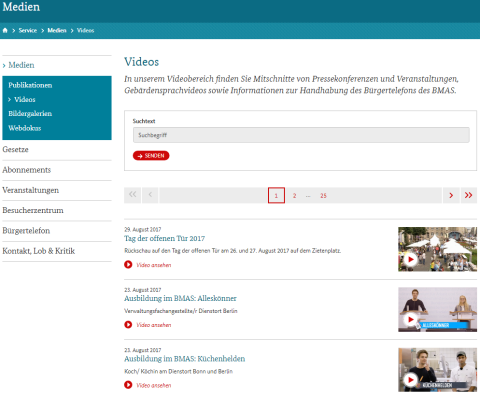
Task: Open title Ausbildung im BMAS: Alleskönner
Action: pyautogui.click(x=180, y=298)
